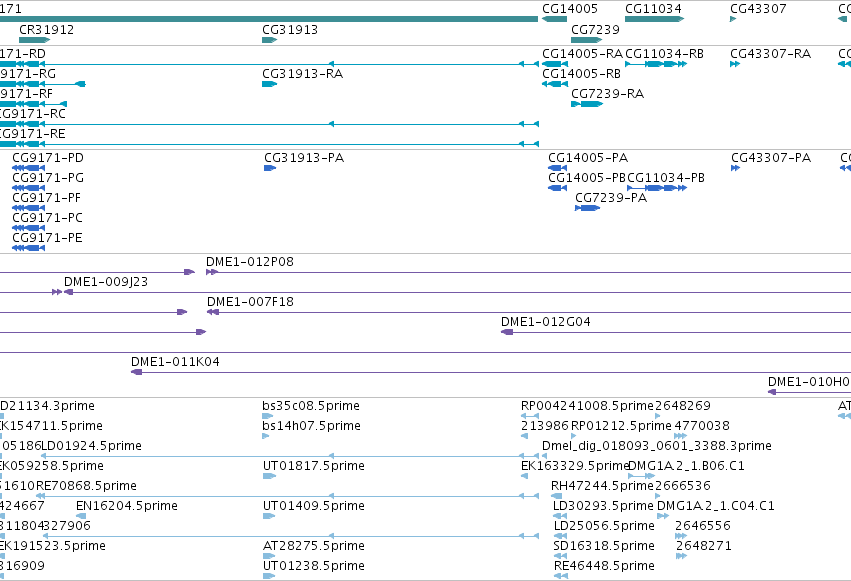
Task: Click clone DME1-012G04 label
Action: coord(546,322)
